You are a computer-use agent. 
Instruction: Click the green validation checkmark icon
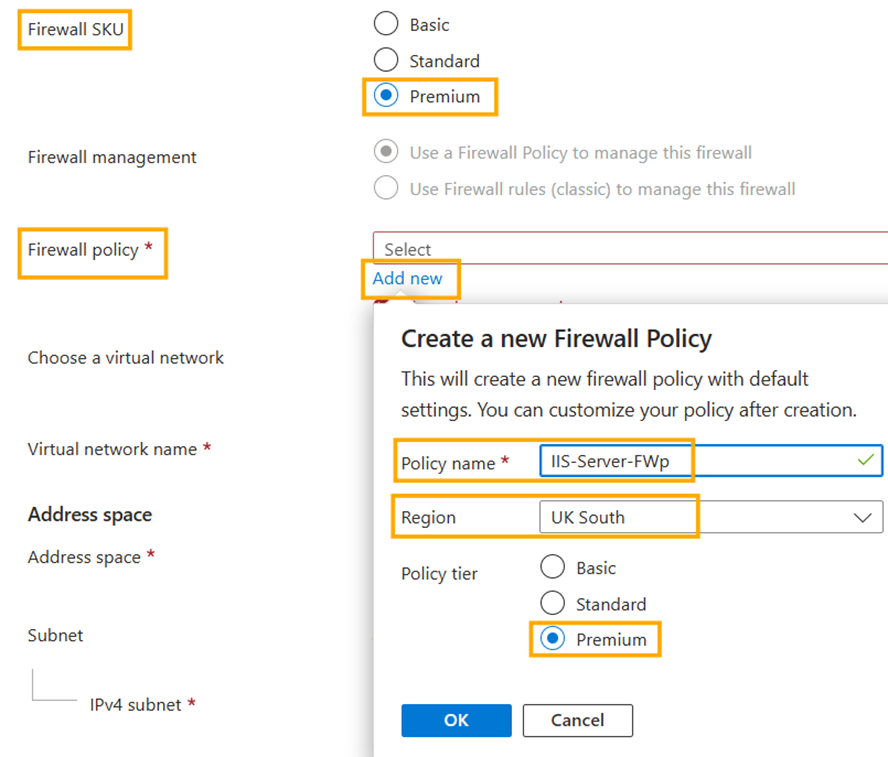tap(865, 460)
